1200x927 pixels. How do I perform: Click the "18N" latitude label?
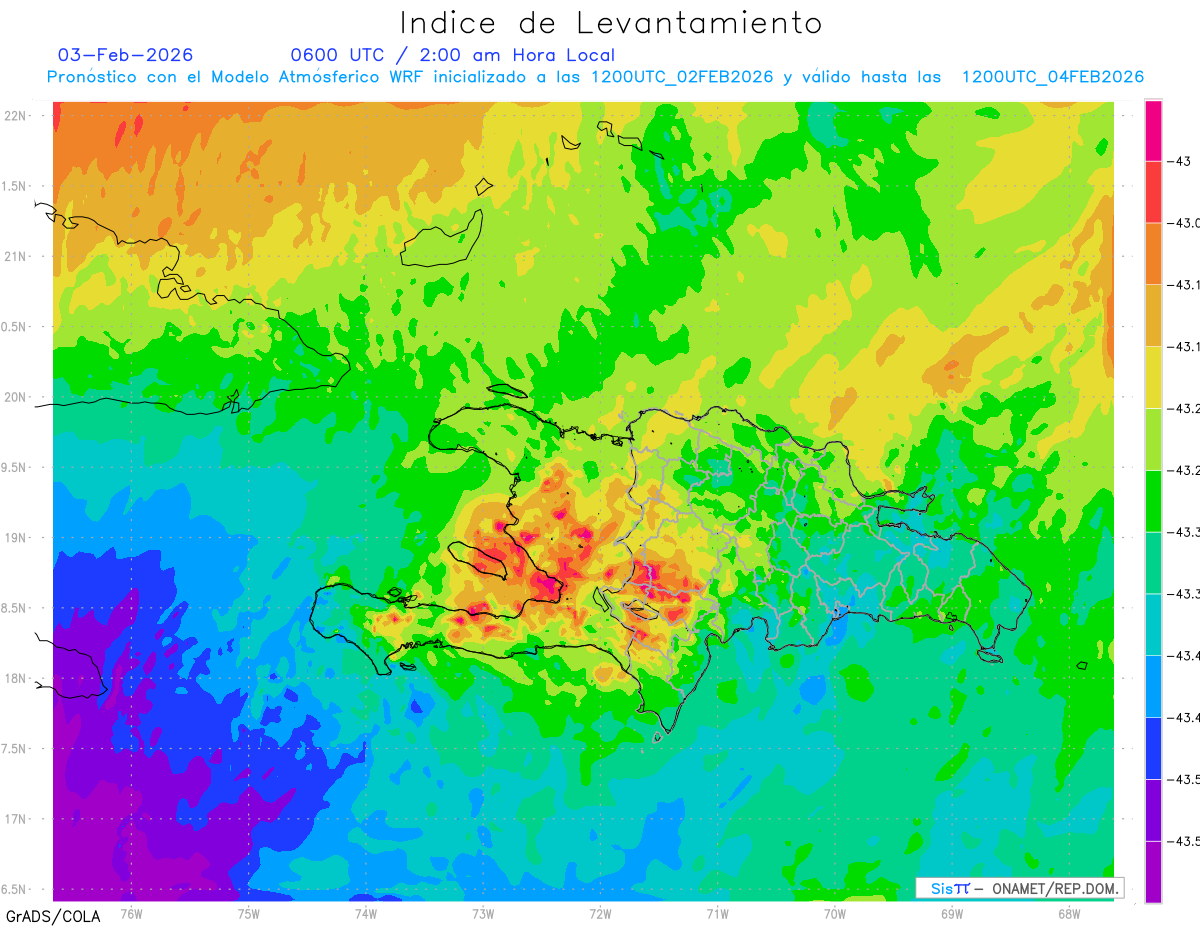click(x=15, y=678)
